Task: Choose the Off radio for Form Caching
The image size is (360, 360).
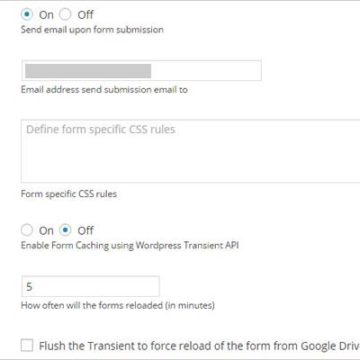Action: point(65,230)
